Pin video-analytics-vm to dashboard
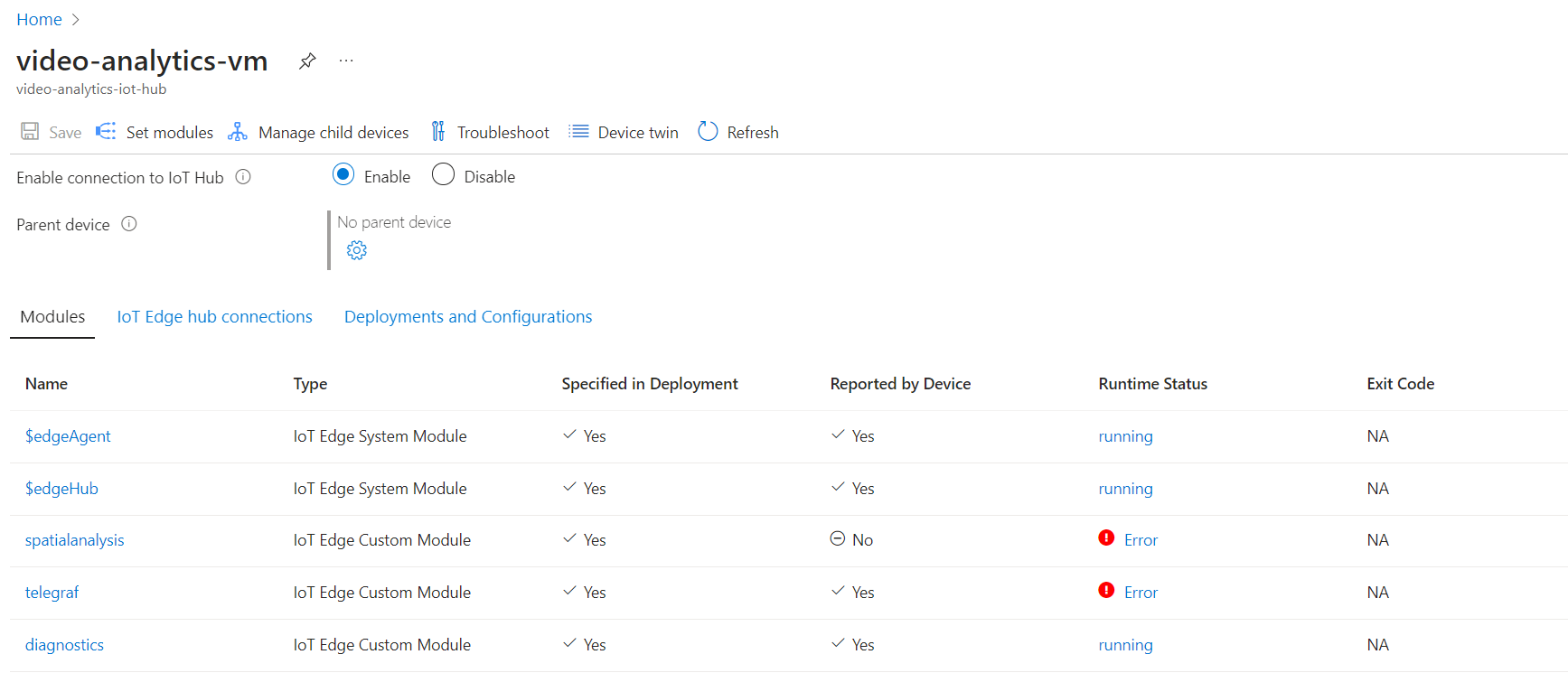Viewport: 1568px width, 673px height. pos(307,61)
